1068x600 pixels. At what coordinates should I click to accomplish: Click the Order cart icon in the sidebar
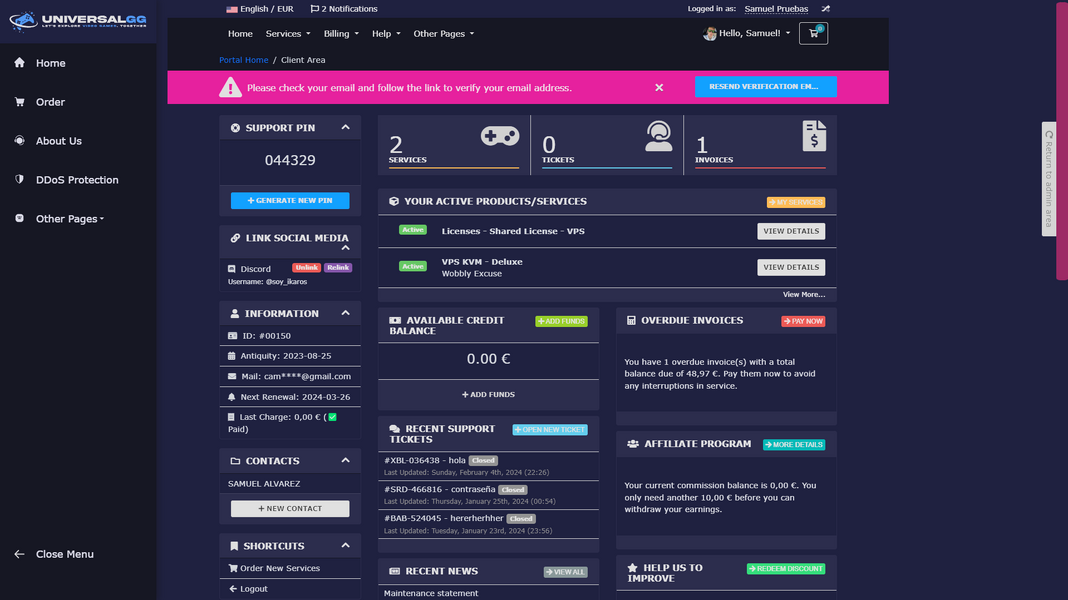tap(18, 102)
